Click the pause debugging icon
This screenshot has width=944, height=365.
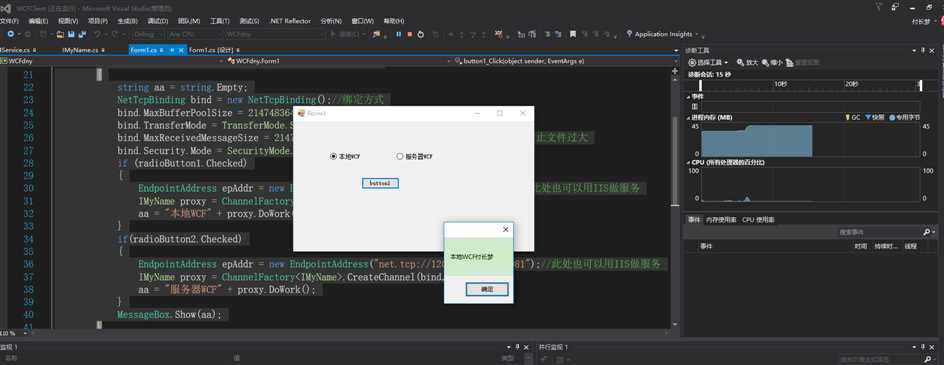click(399, 34)
